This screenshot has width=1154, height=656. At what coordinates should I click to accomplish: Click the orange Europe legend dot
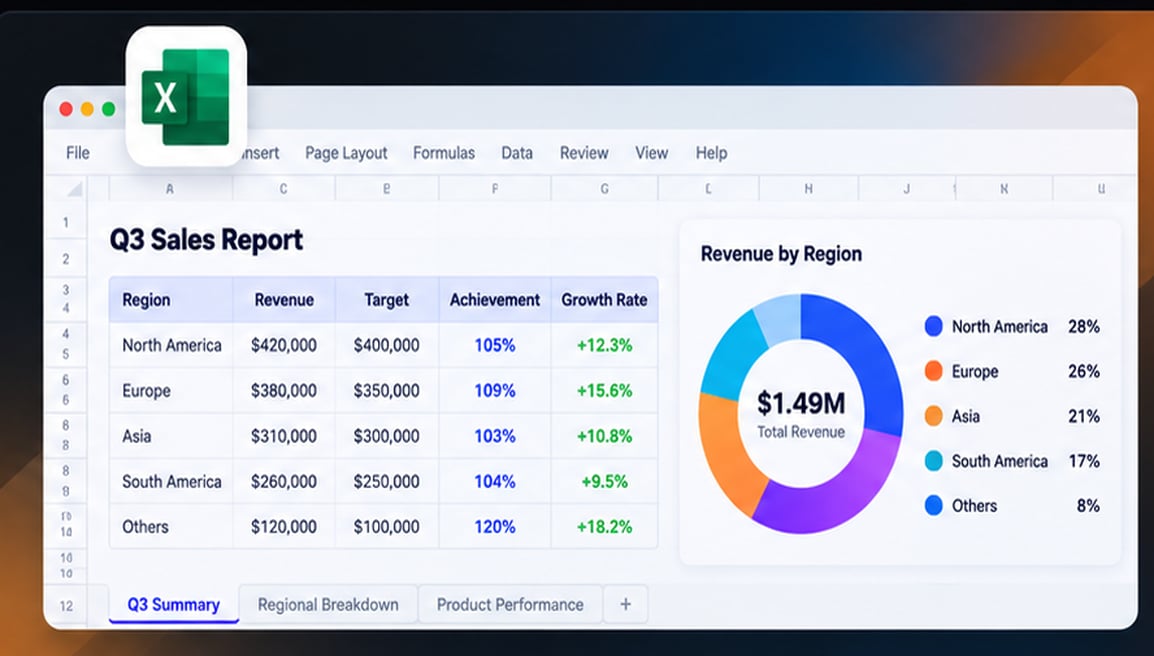(933, 371)
